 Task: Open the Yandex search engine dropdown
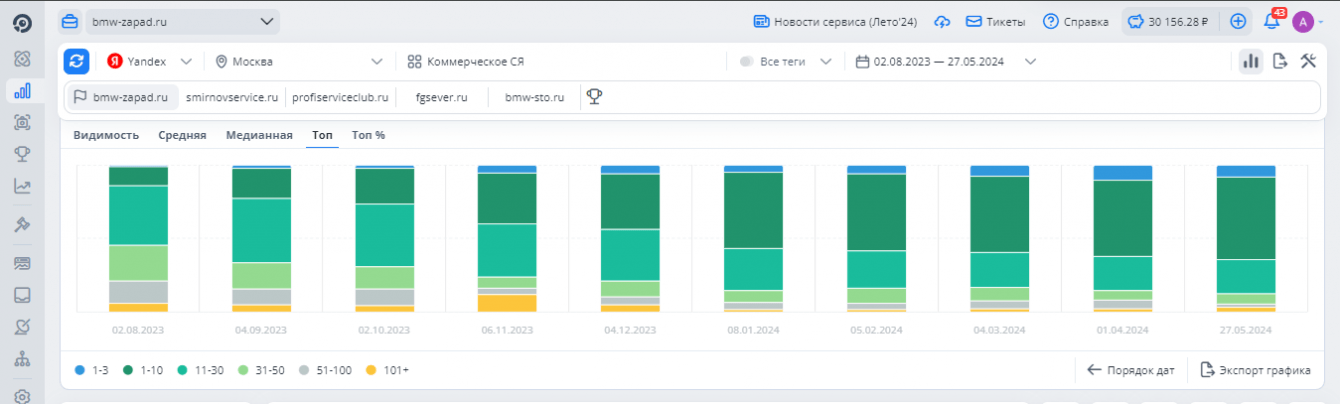[x=150, y=61]
